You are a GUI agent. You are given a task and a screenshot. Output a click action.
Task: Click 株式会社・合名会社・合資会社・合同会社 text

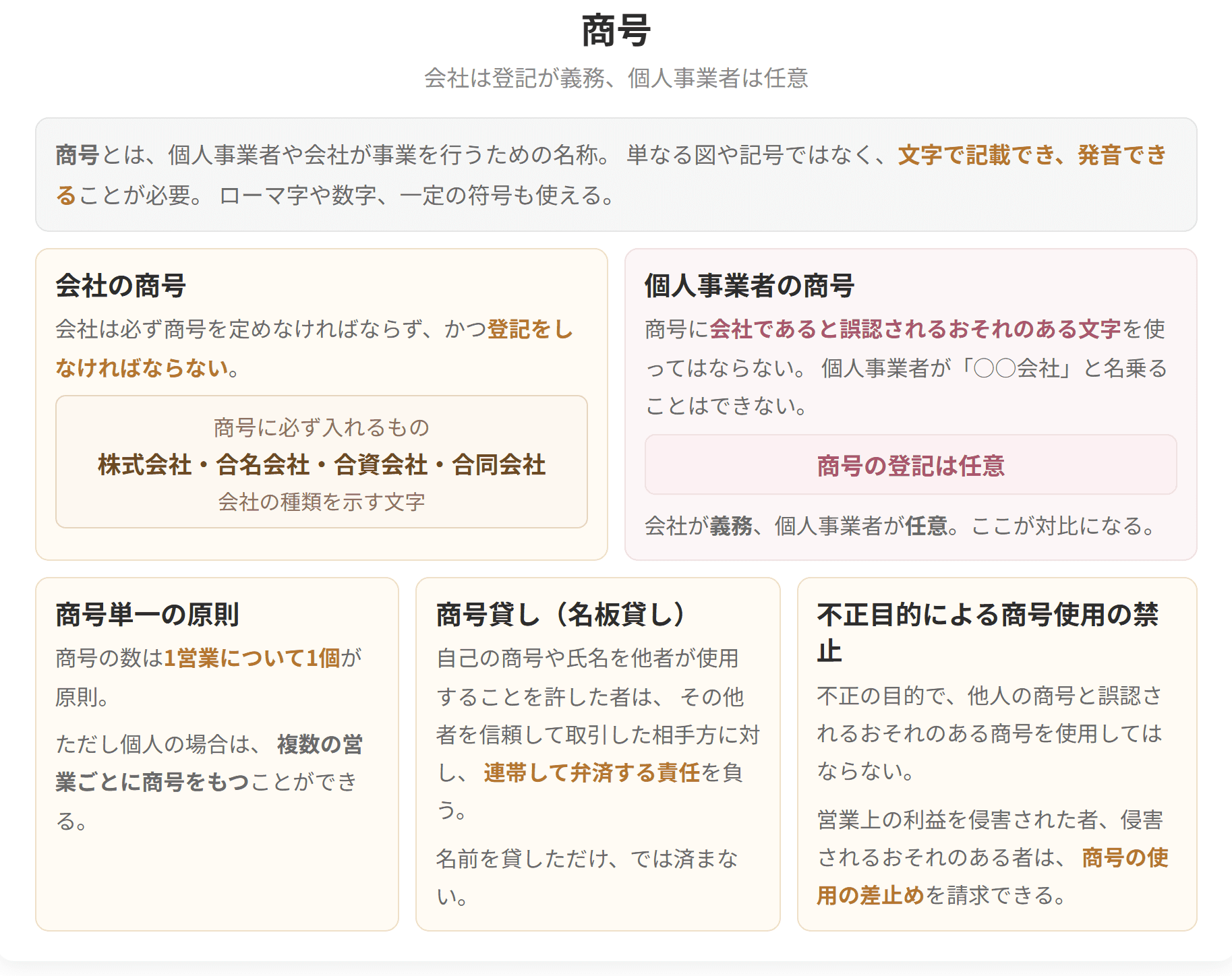pos(322,464)
